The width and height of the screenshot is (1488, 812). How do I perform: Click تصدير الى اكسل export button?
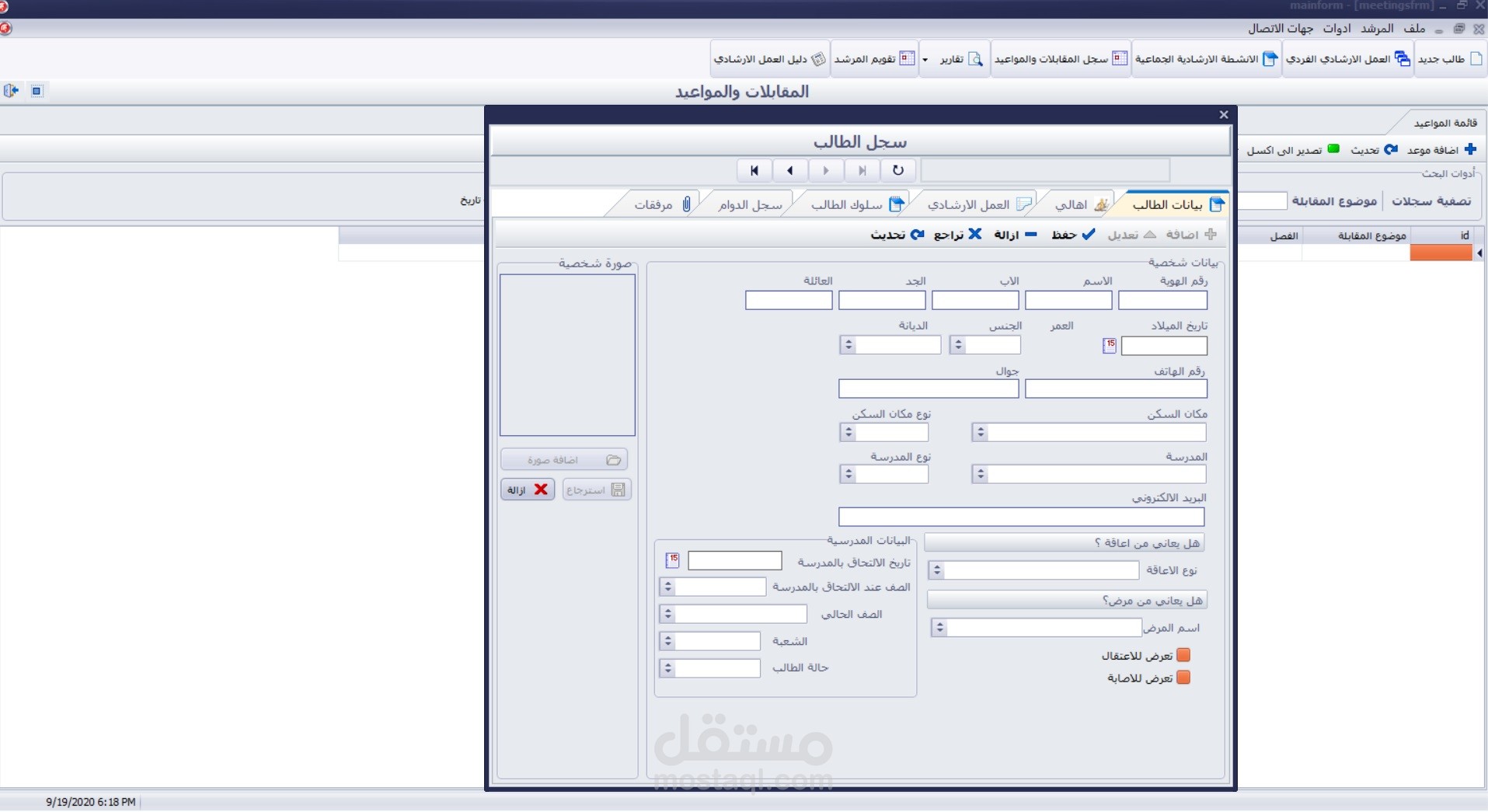tap(1293, 150)
